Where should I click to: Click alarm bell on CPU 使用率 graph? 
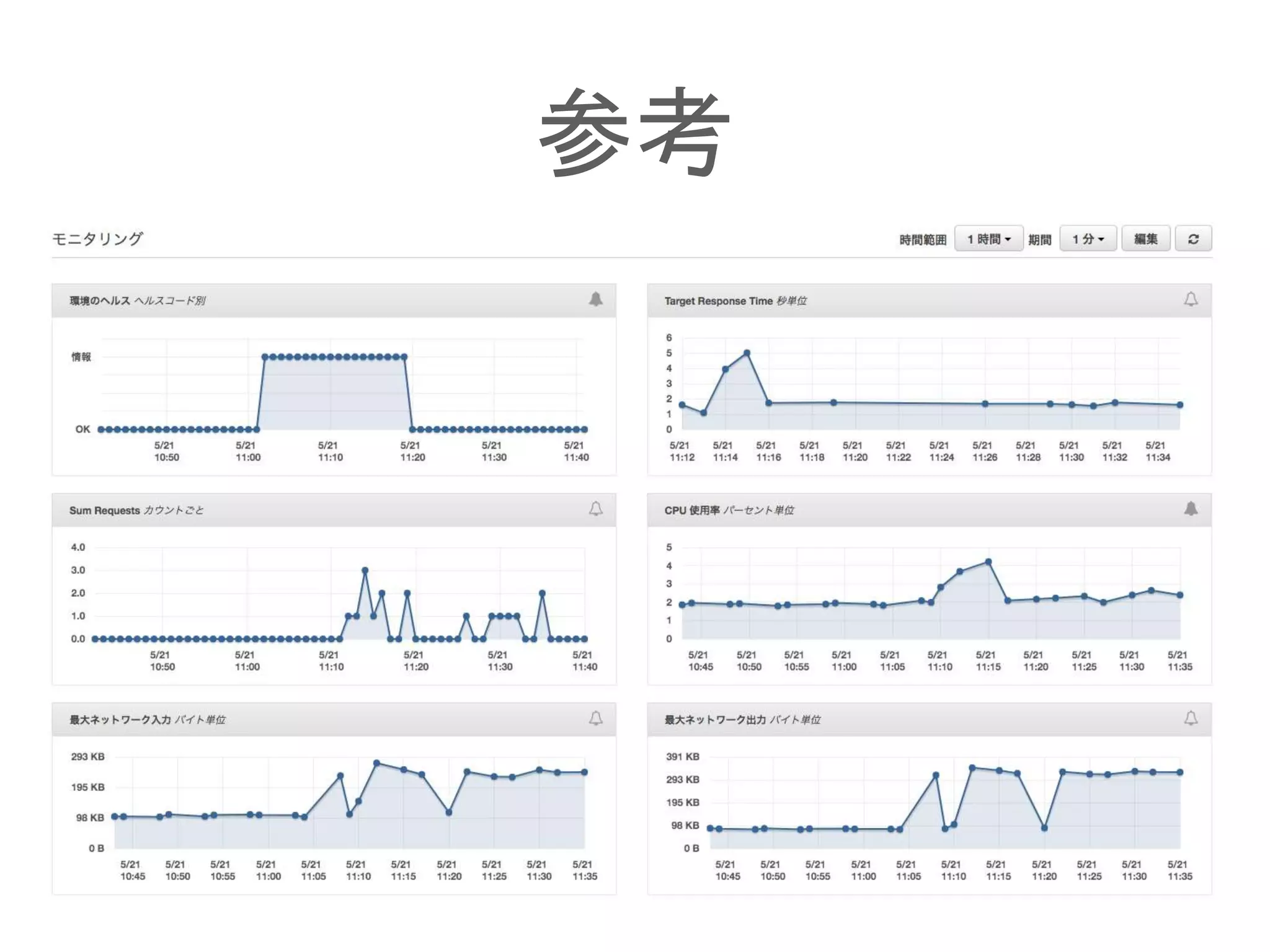coord(1191,509)
